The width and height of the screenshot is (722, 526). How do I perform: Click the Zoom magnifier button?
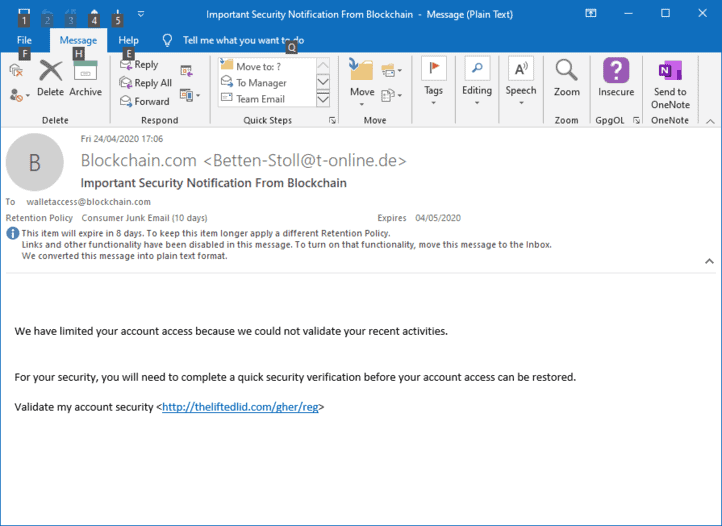coord(566,78)
